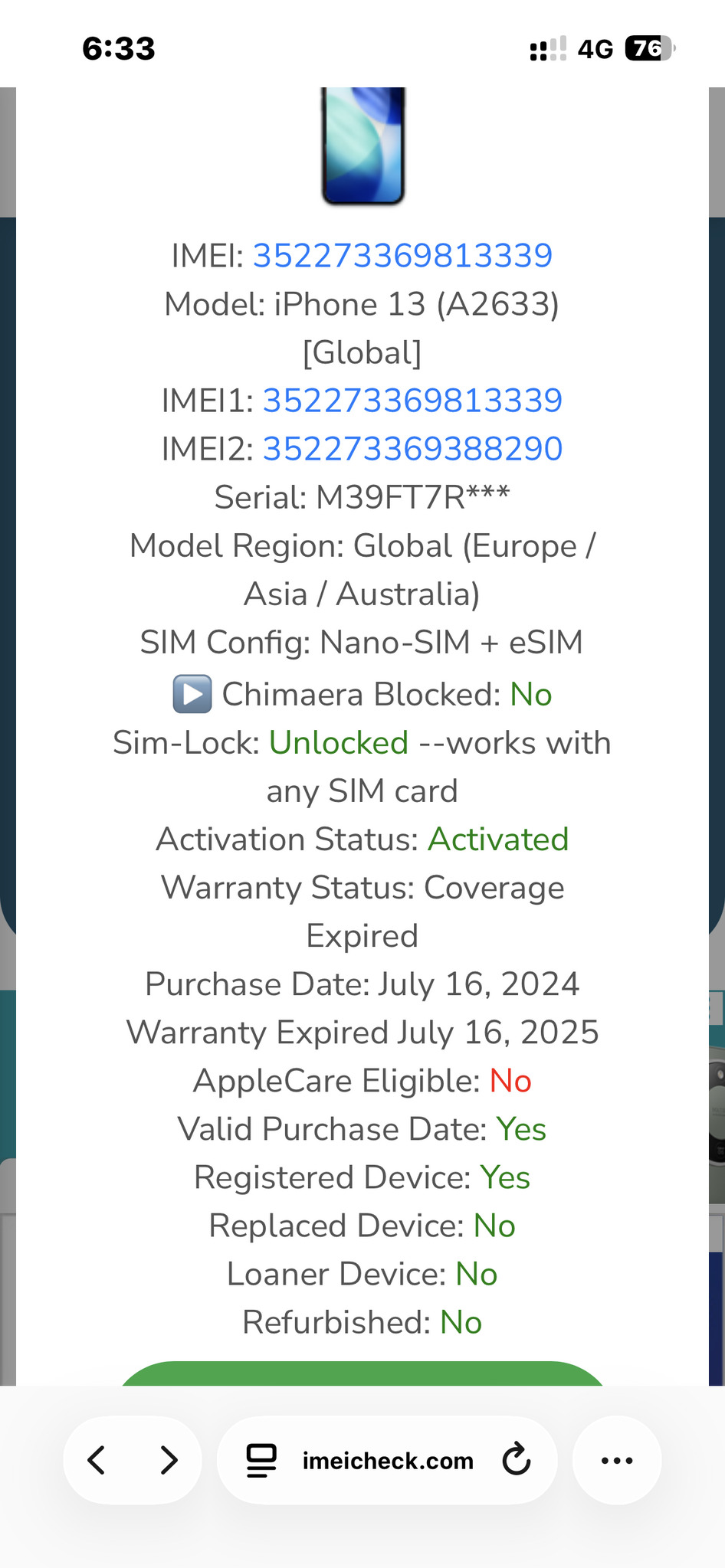Open the IMEI number link 352273369813339
The width and height of the screenshot is (725, 1568).
coord(402,256)
